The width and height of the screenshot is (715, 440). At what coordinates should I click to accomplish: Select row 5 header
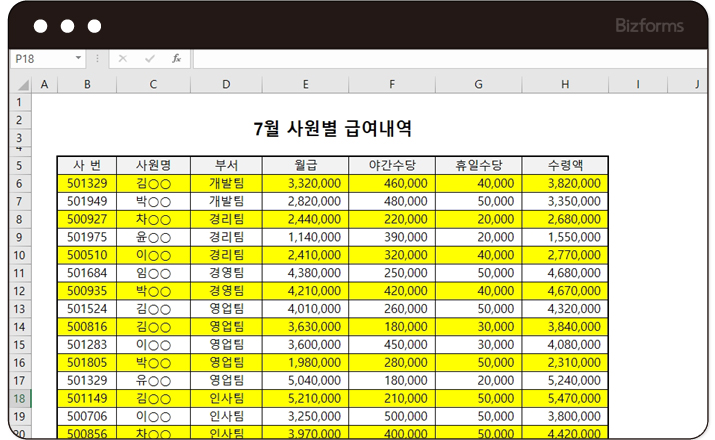(x=21, y=165)
